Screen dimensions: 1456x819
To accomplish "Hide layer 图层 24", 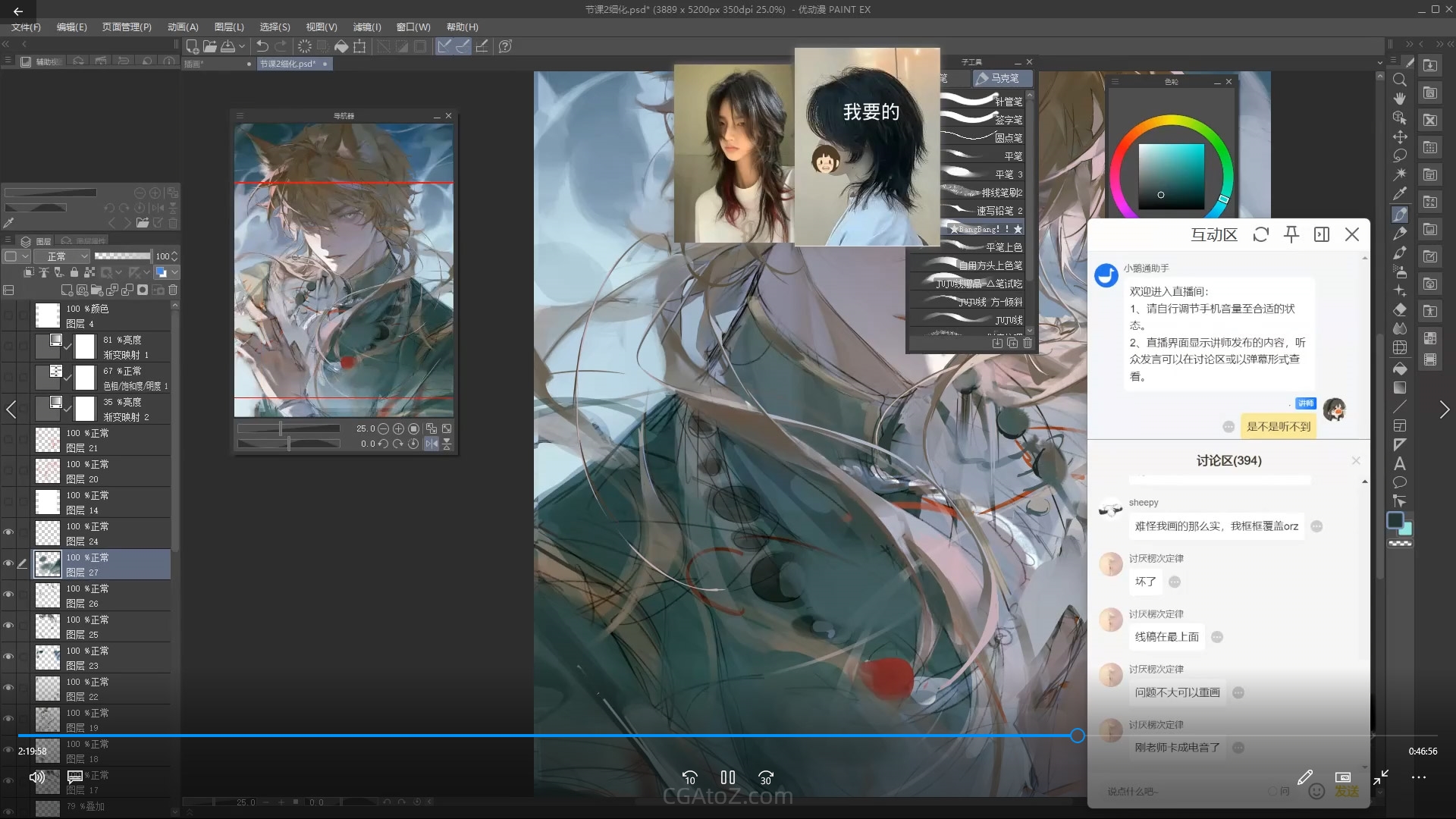I will [x=9, y=532].
